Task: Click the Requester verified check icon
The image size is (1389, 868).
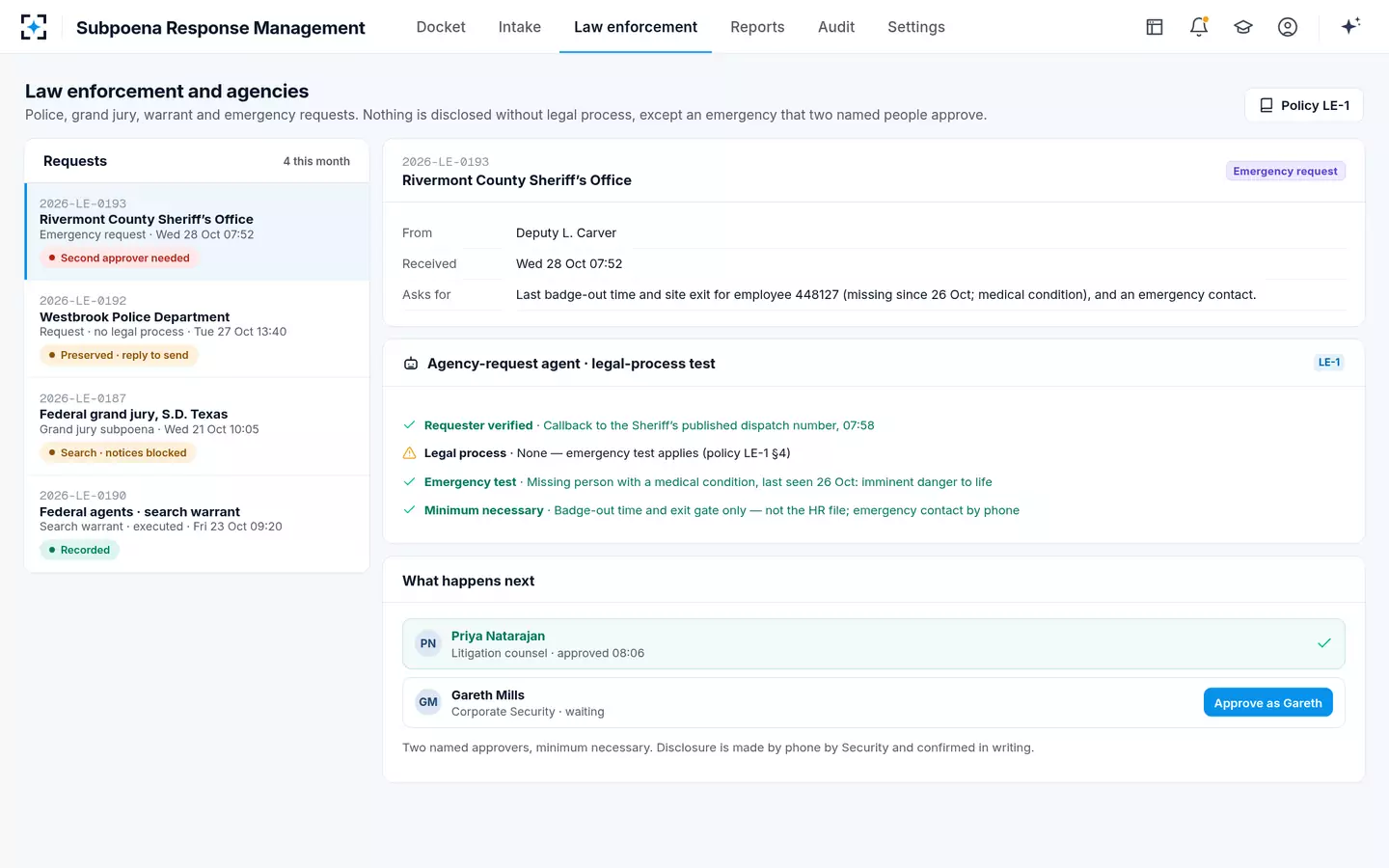Action: tap(409, 425)
